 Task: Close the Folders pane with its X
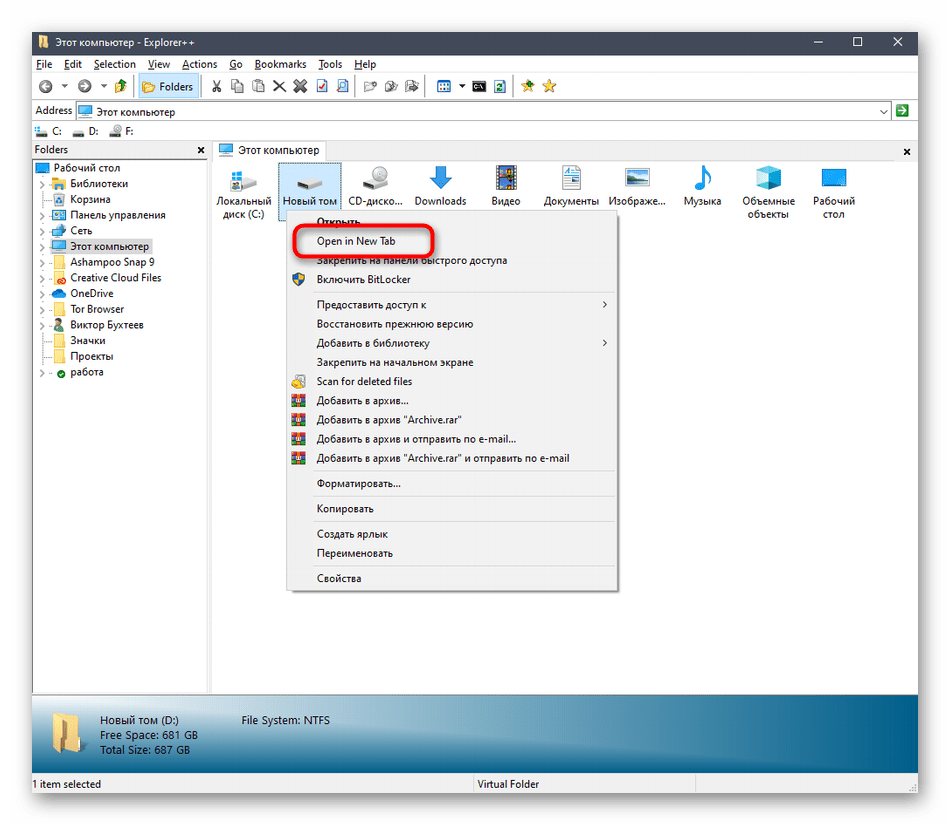point(201,151)
